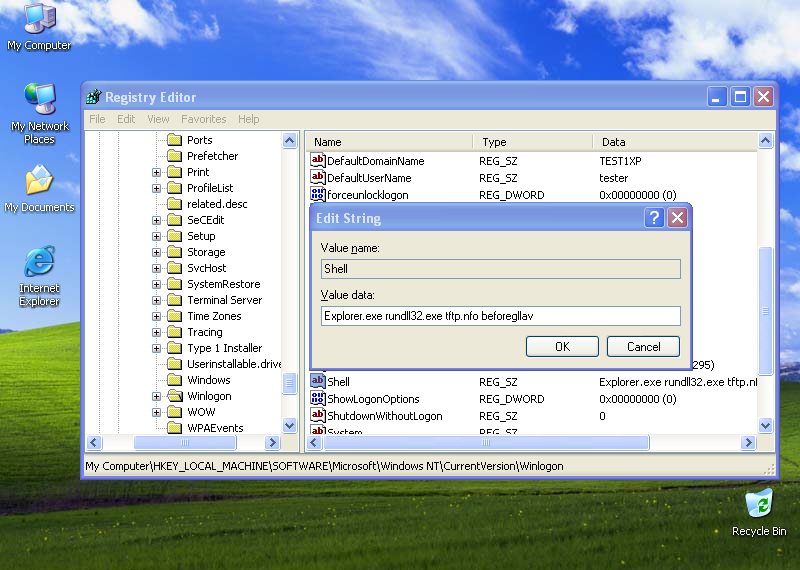Click the ShowLogonOptions DWORD value icon

[317, 399]
